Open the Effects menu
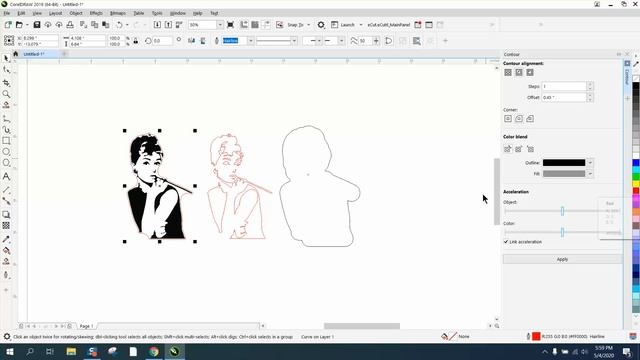Screen dimensions: 640x360 (x=96, y=13)
